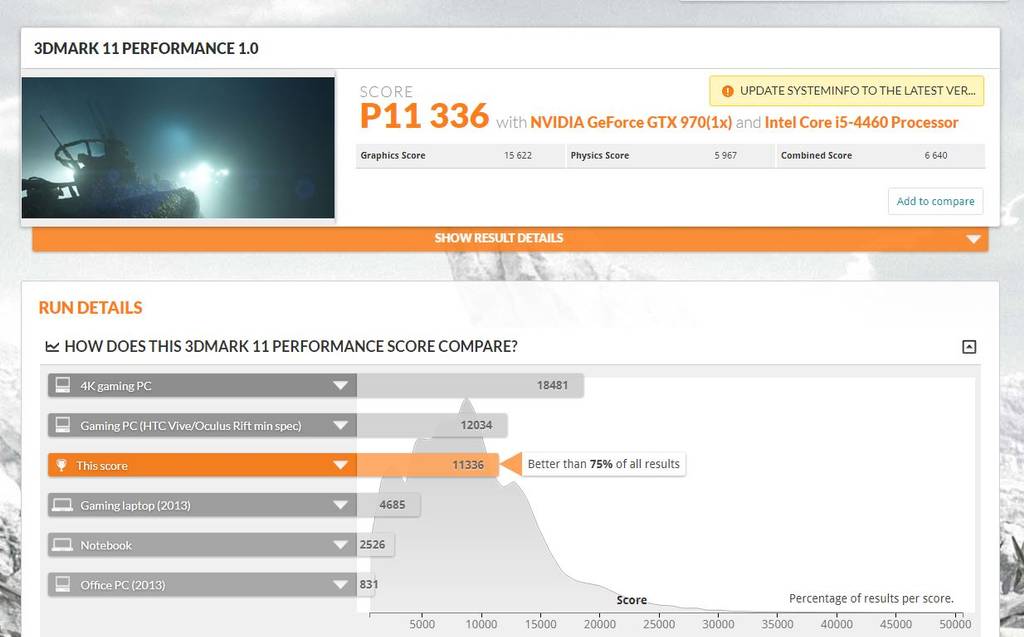Screen dimensions: 1024x637
Task: Click the underwater benchmark thumbnail image
Action: (178, 148)
